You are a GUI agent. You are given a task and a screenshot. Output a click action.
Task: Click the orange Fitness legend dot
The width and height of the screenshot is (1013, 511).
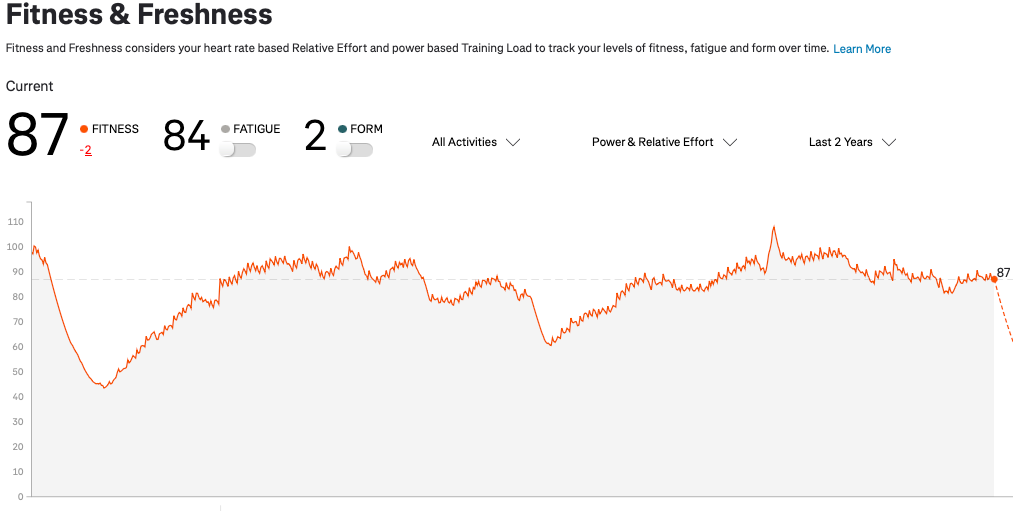coord(84,129)
